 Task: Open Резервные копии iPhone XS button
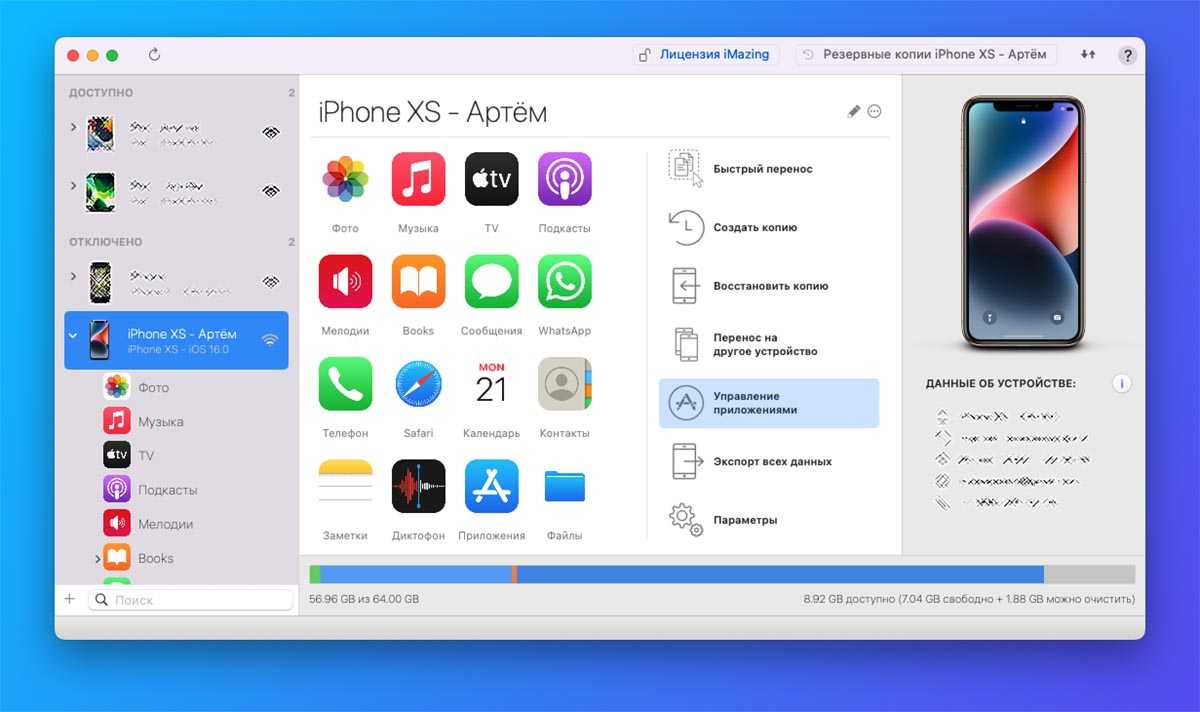[925, 55]
